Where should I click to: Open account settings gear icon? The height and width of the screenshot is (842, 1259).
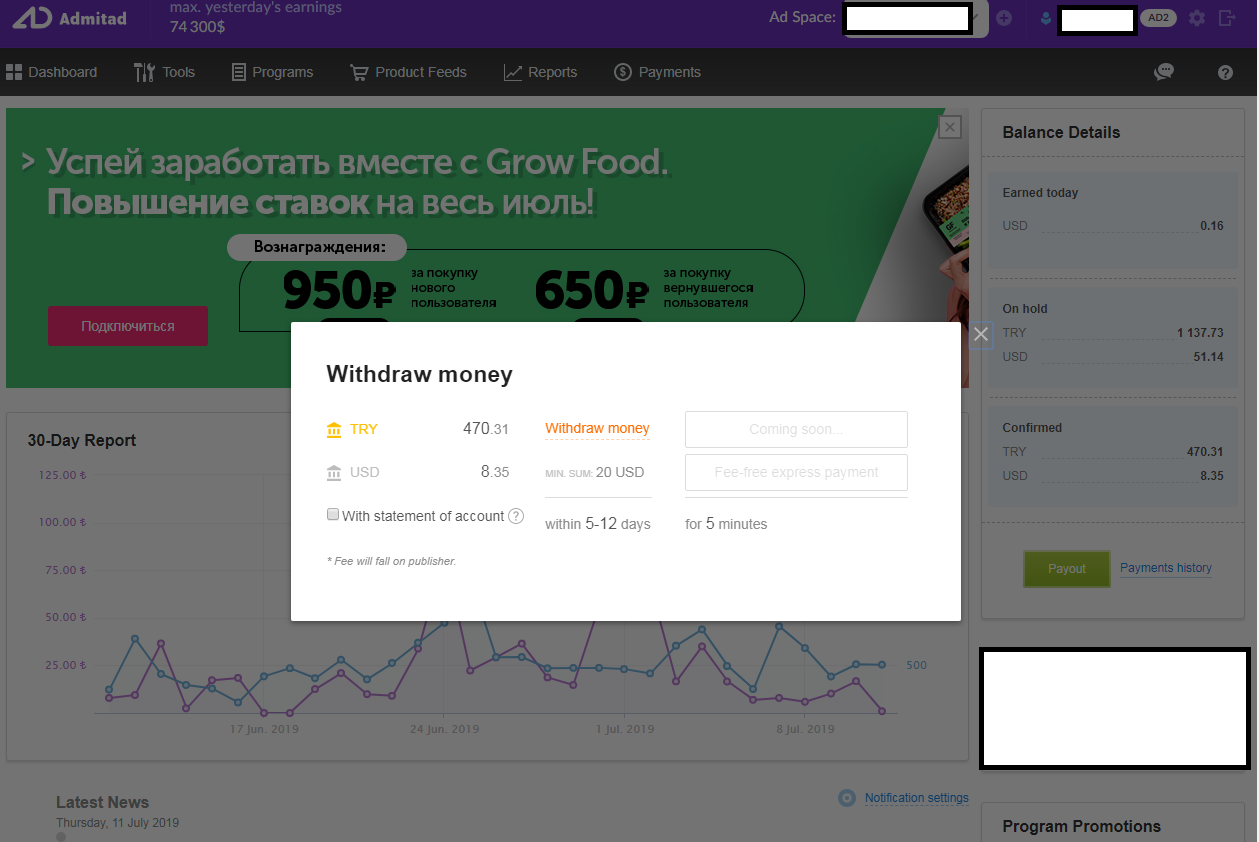(1197, 18)
